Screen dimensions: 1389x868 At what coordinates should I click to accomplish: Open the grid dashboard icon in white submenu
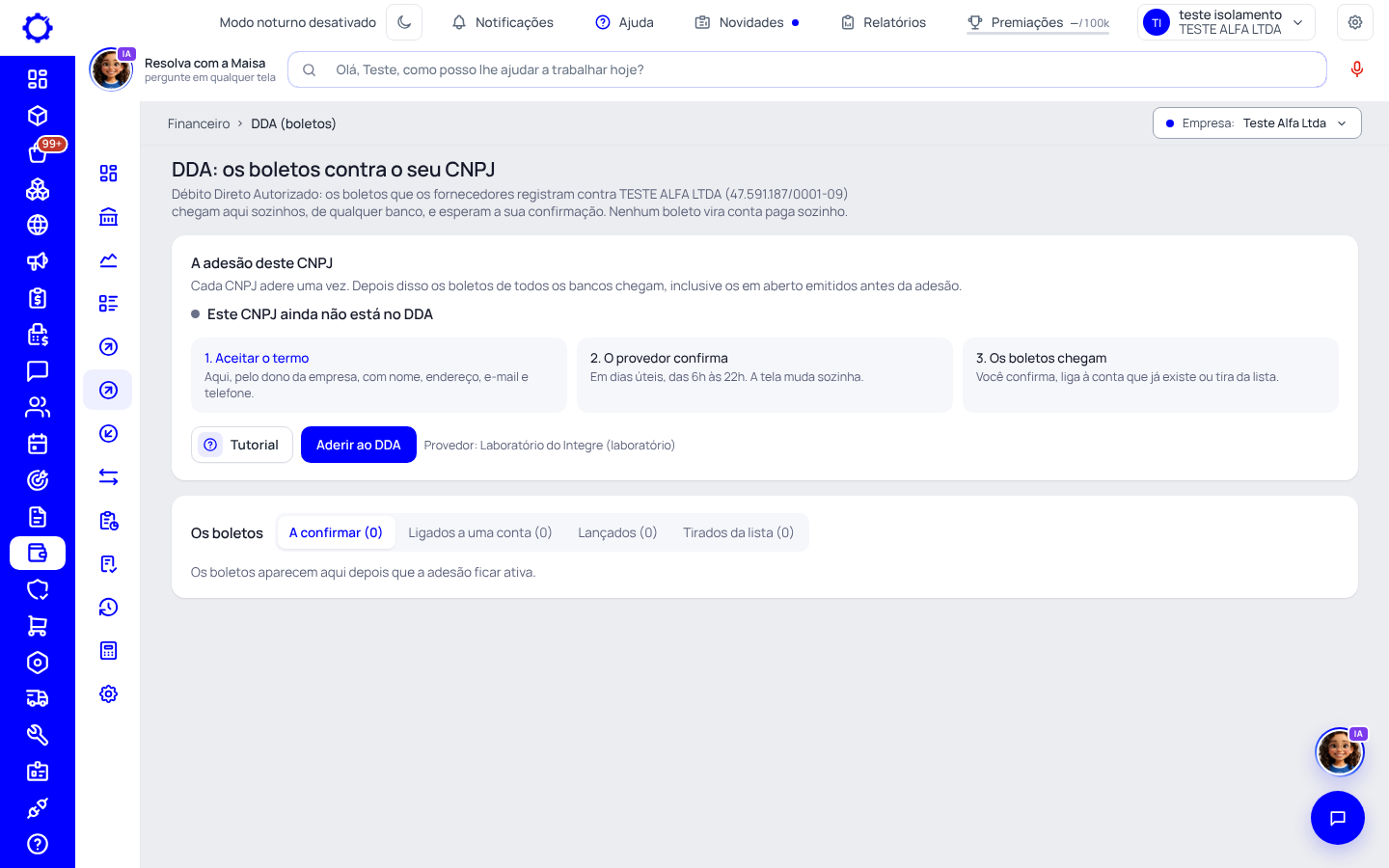[x=108, y=174]
